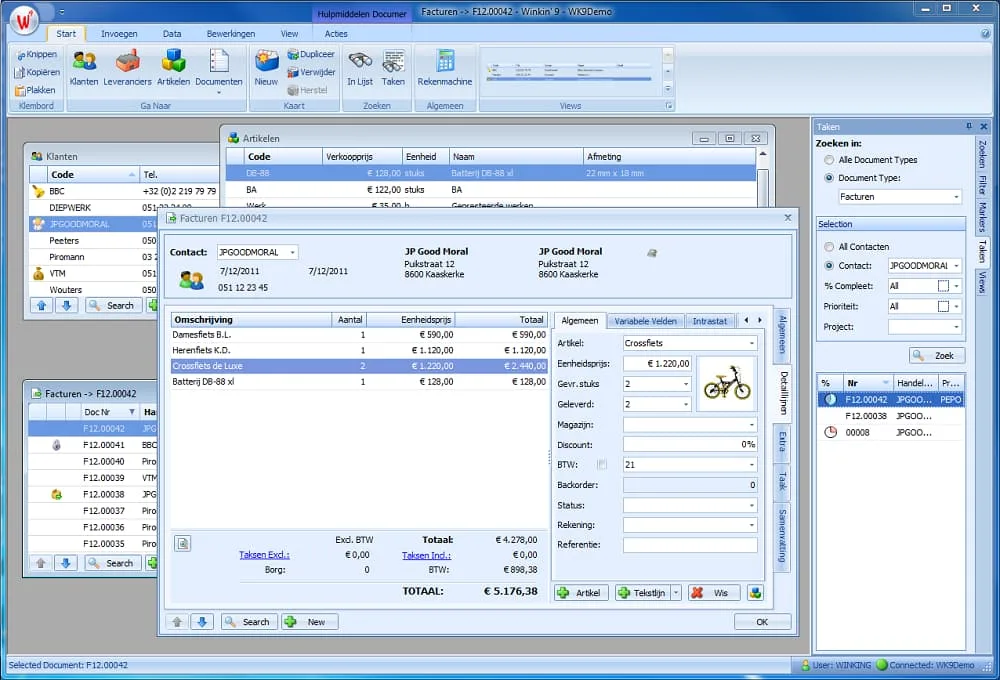Click the Verwijder ribbon command
1000x680 pixels.
coord(311,72)
